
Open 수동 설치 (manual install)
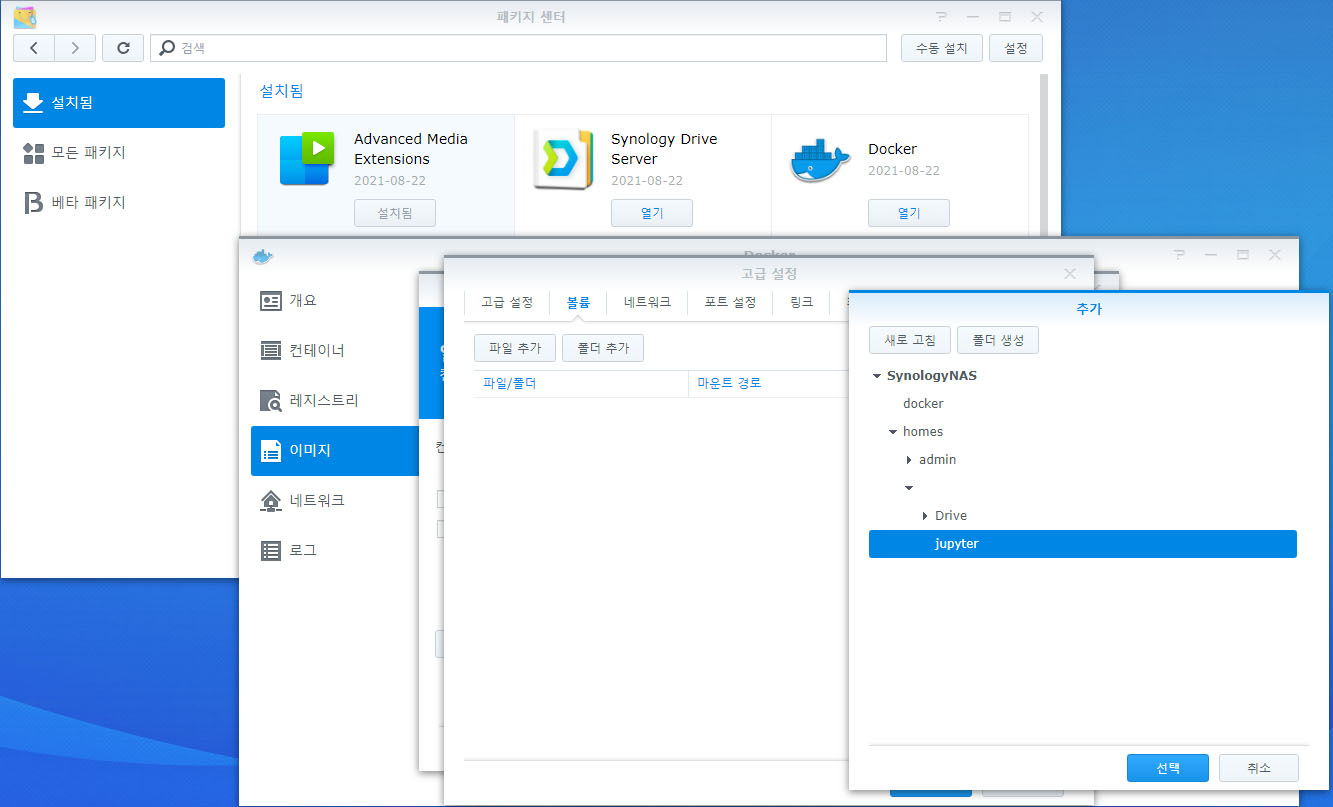coord(941,48)
